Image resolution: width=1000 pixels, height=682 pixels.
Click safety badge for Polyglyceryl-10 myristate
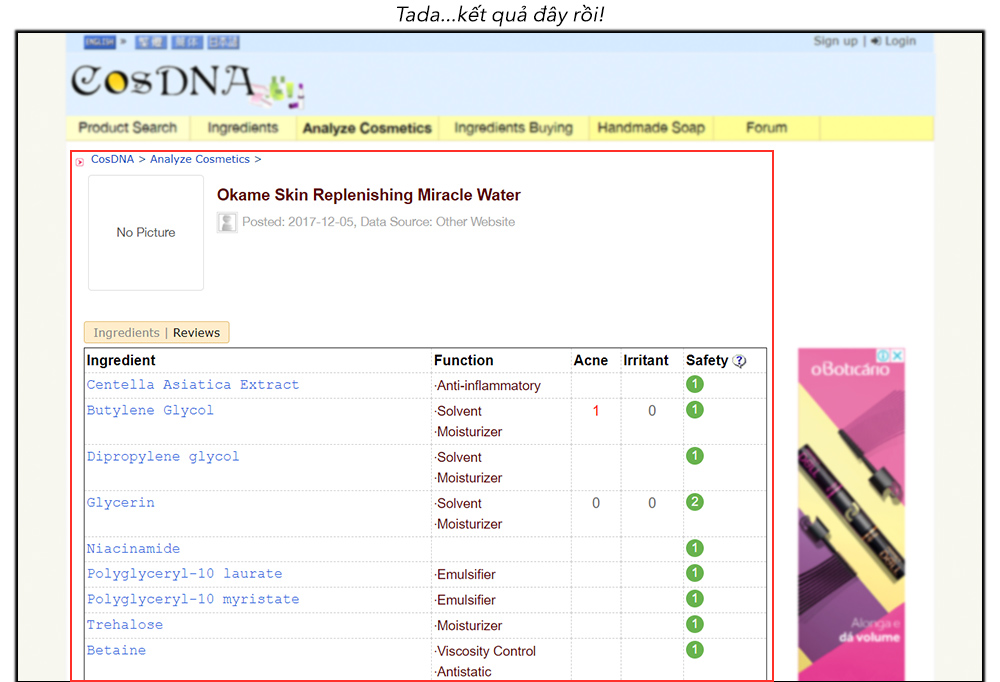(695, 598)
